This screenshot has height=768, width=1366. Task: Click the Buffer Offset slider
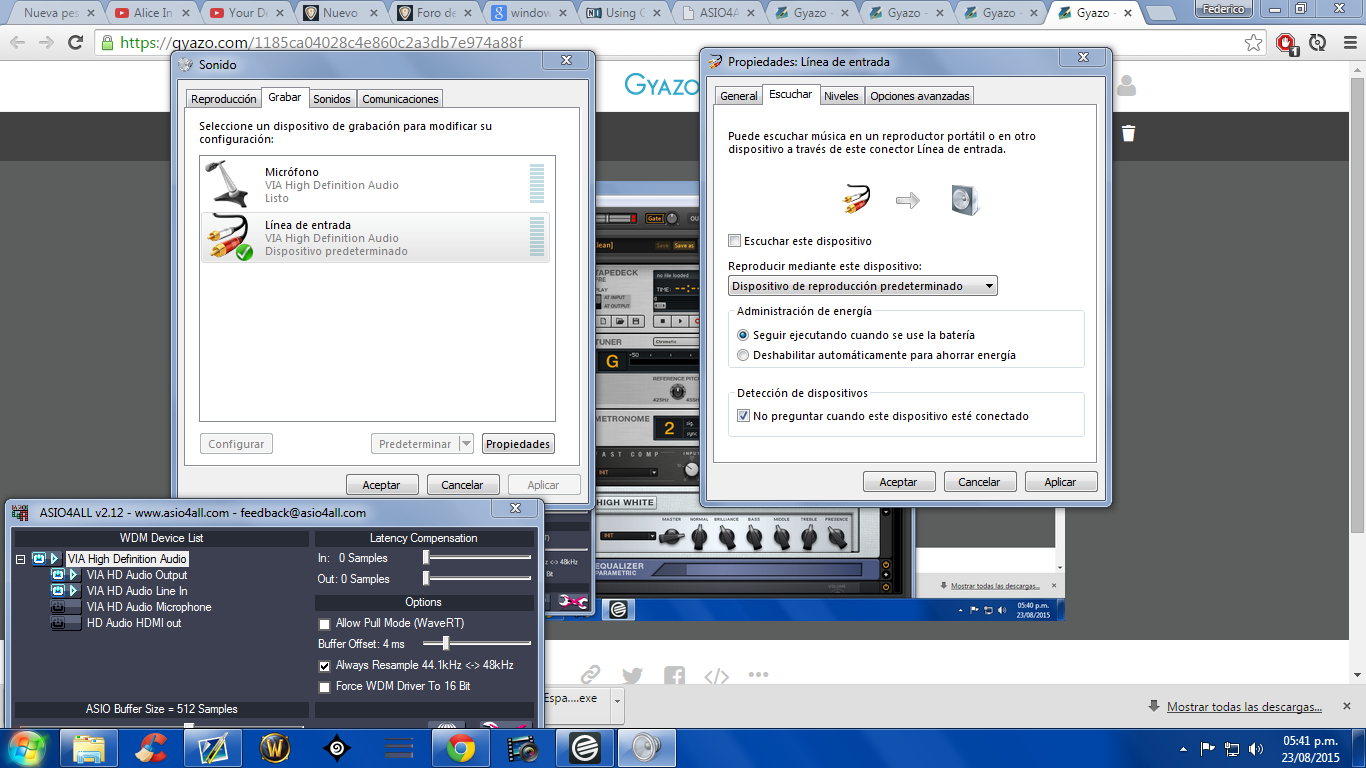coord(477,644)
